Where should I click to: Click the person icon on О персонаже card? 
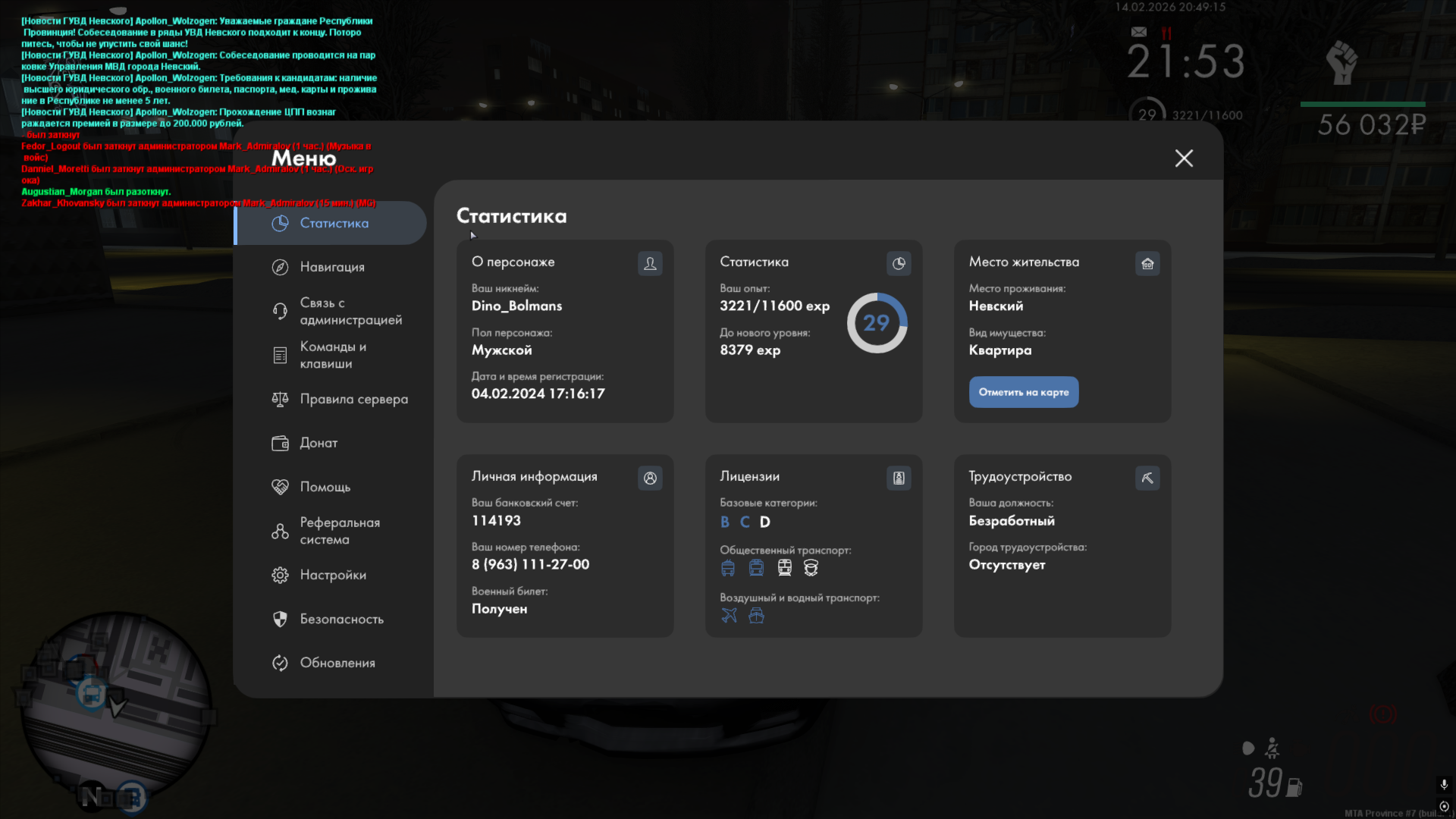coord(650,263)
